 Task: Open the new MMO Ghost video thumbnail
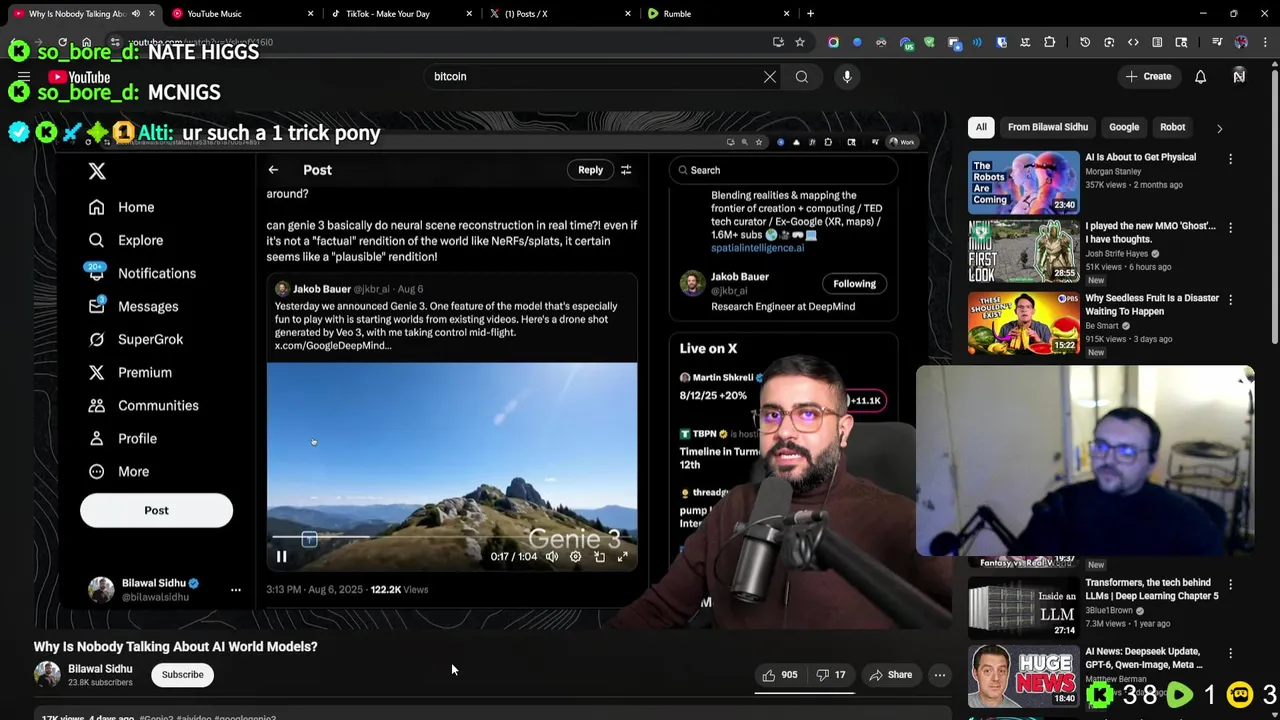pos(1023,251)
